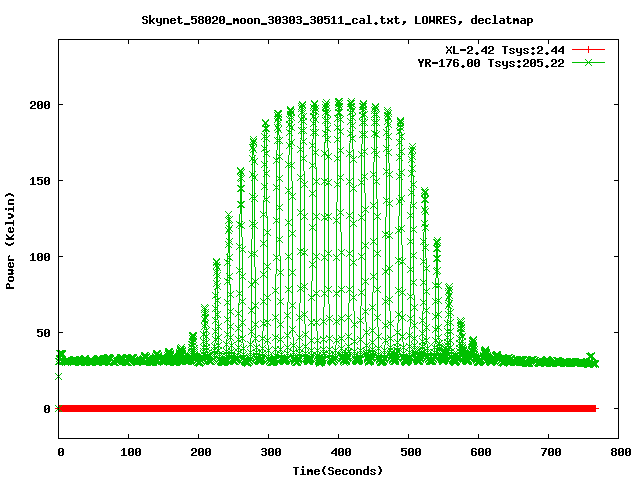The width and height of the screenshot is (640, 480).
Task: Click the red legend line sample
Action: coord(588,50)
